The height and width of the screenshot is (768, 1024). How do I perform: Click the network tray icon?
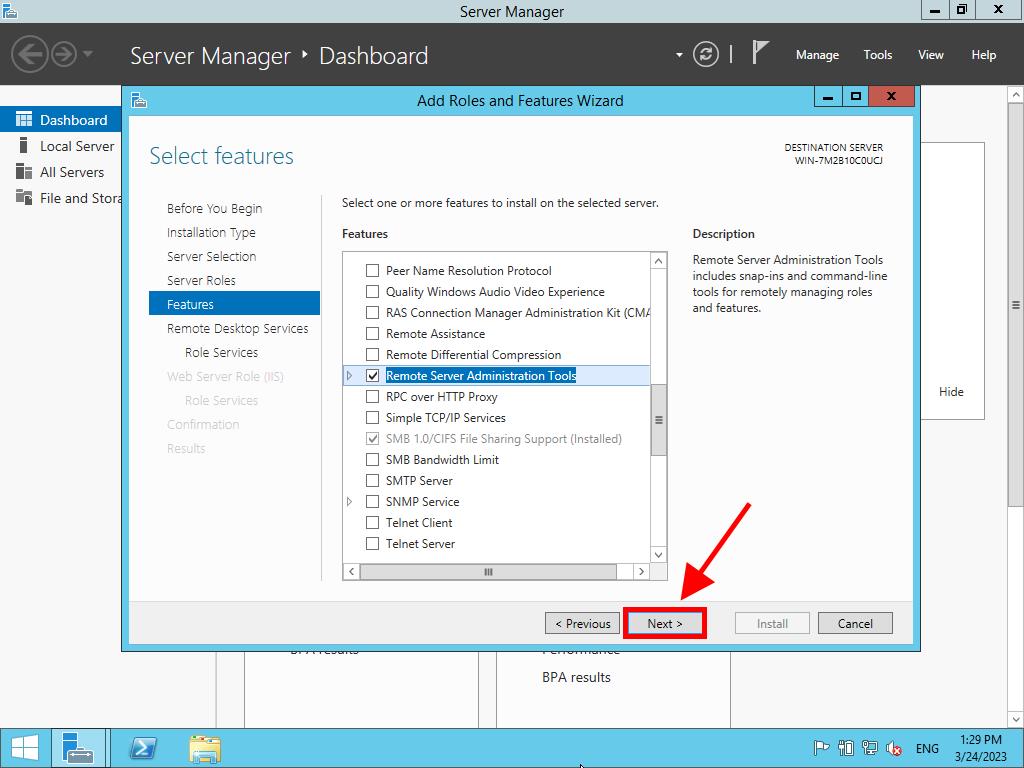869,748
